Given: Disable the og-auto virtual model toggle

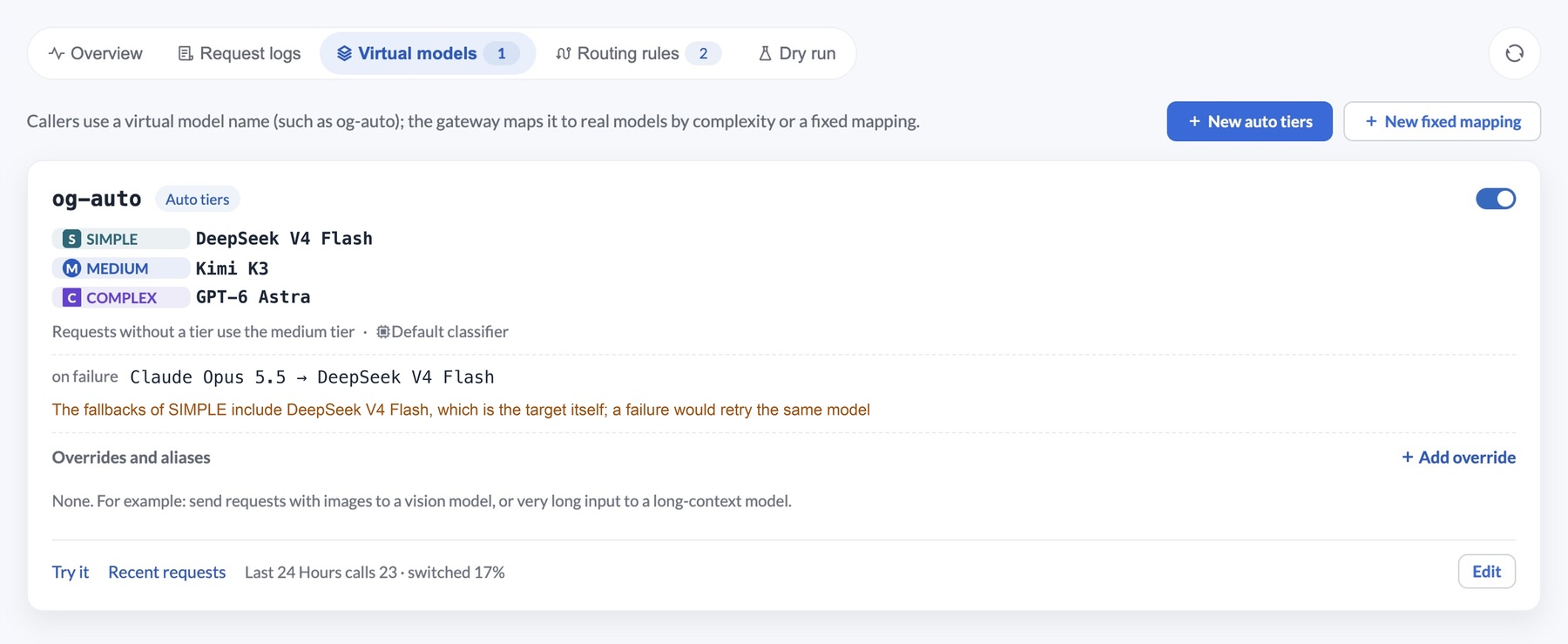Looking at the screenshot, I should (1496, 199).
